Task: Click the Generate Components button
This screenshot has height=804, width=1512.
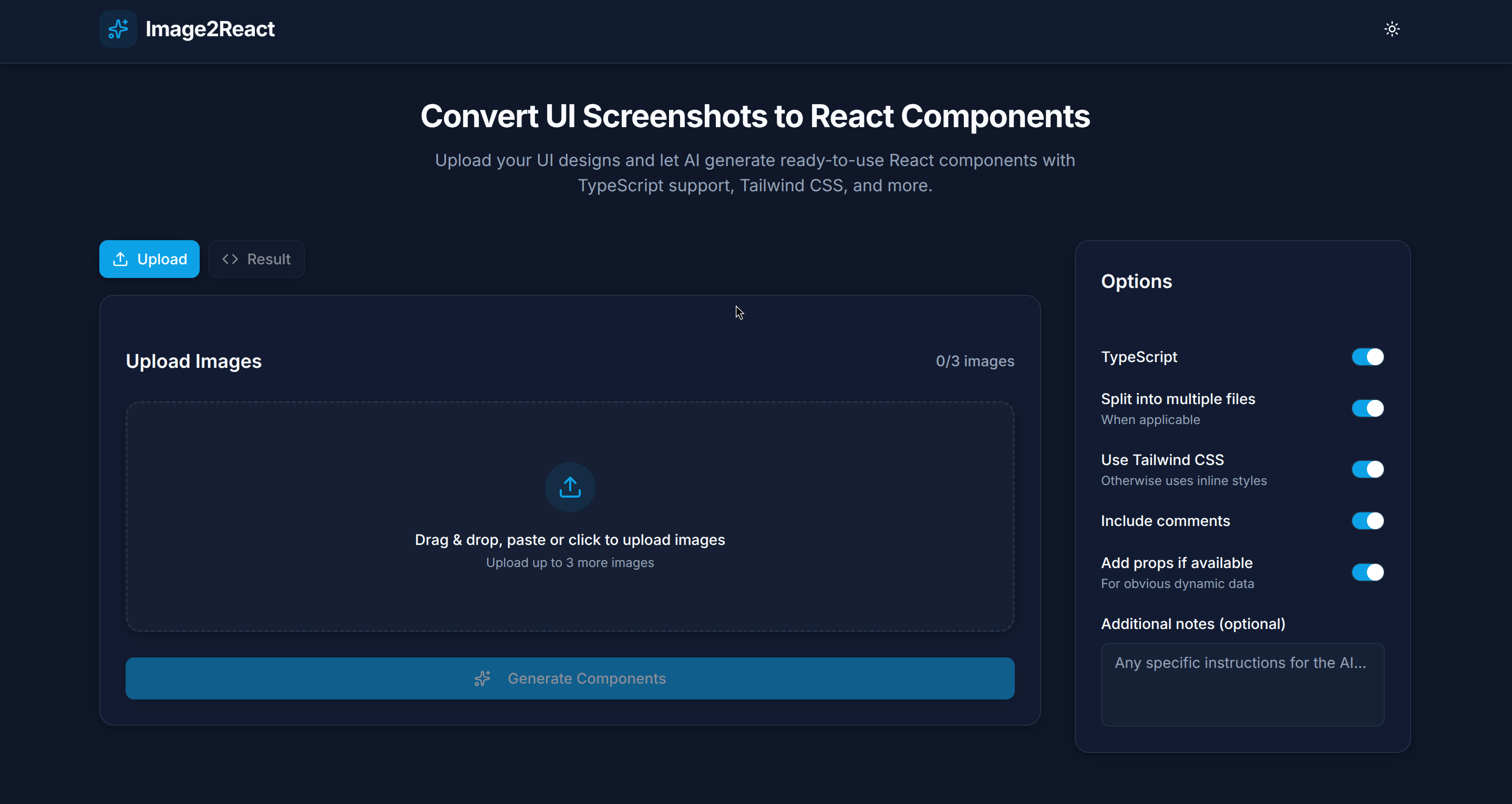Action: pyautogui.click(x=569, y=678)
